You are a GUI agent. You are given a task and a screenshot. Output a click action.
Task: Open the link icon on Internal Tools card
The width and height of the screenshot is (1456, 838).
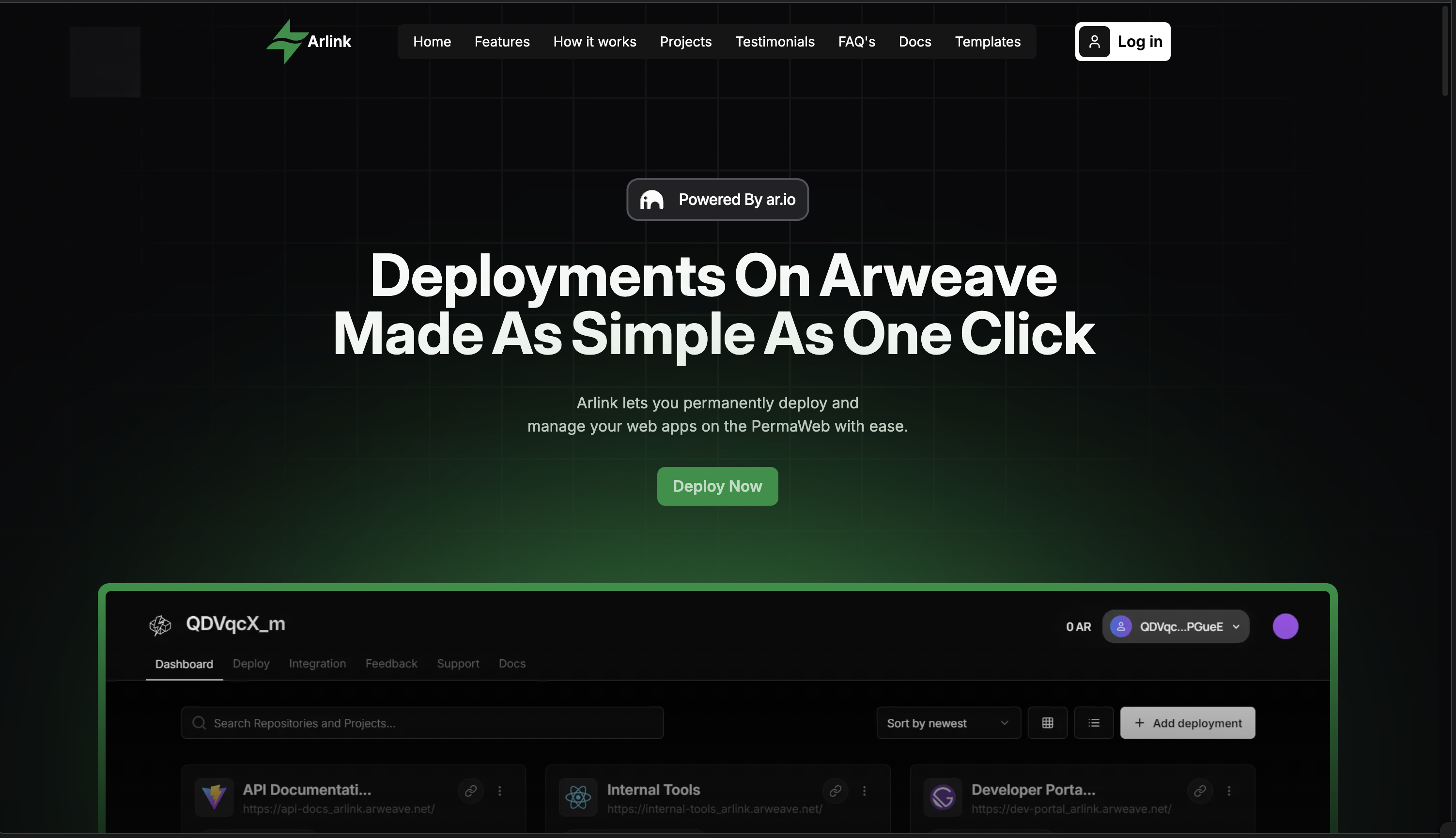(835, 790)
